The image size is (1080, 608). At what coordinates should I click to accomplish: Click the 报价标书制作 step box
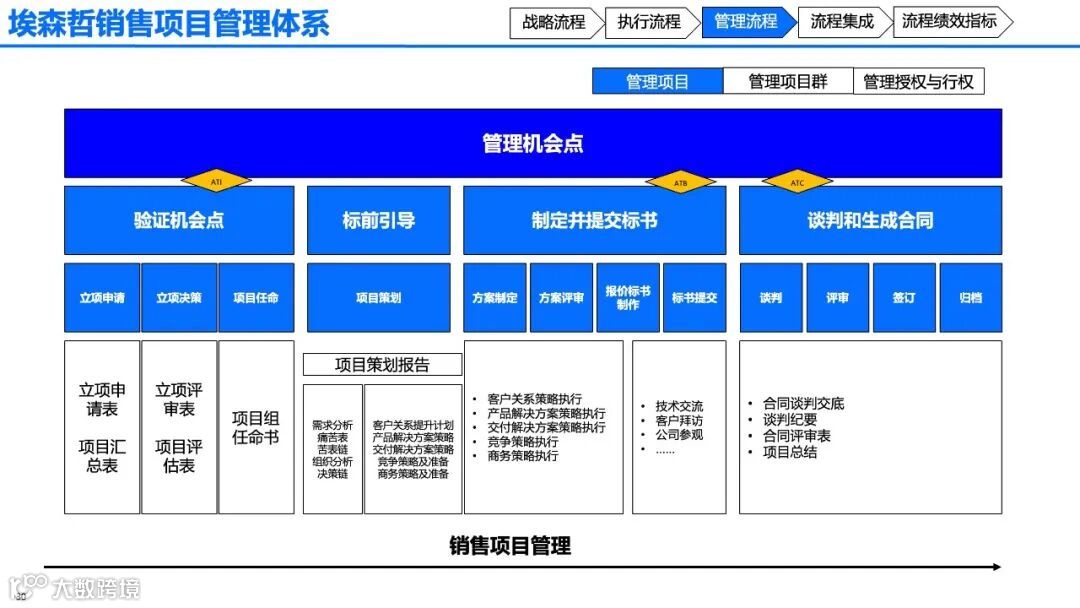point(628,297)
